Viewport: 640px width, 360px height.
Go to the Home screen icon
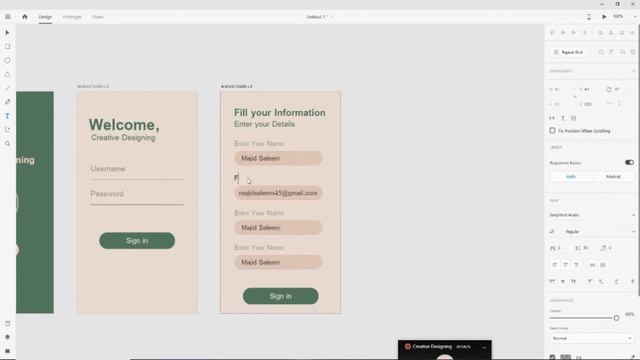pyautogui.click(x=24, y=17)
